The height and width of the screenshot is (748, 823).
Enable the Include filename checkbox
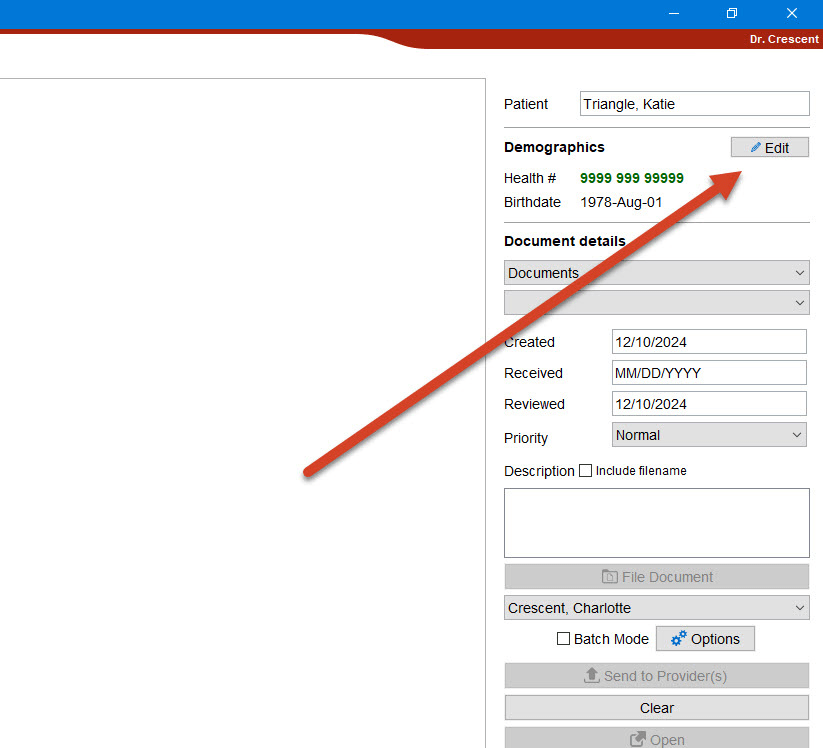(x=586, y=471)
